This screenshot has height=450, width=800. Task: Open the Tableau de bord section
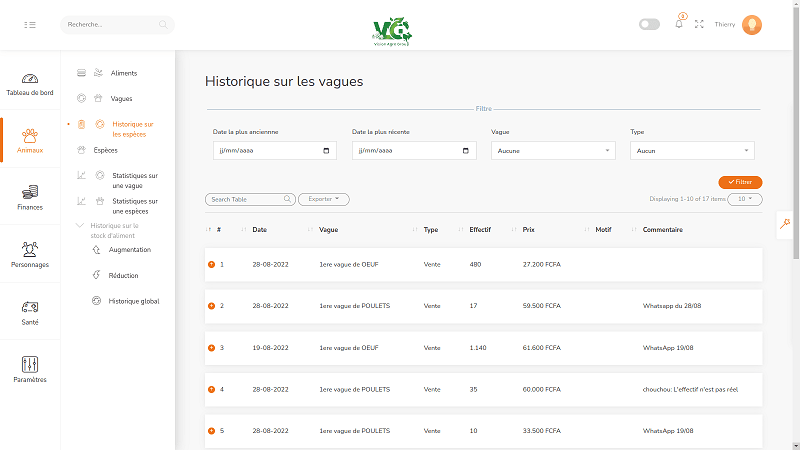[x=30, y=84]
